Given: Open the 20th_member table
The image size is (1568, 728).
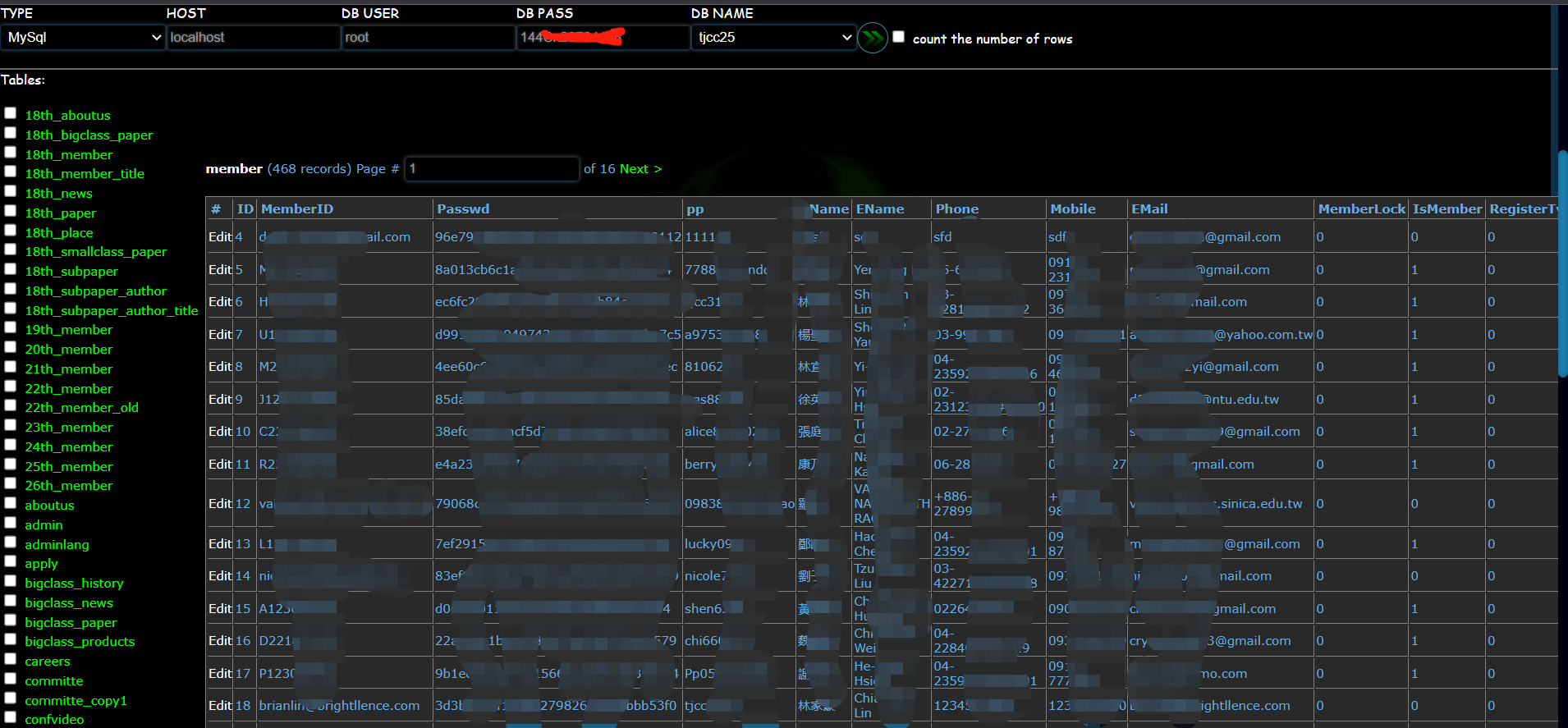Looking at the screenshot, I should coord(68,349).
